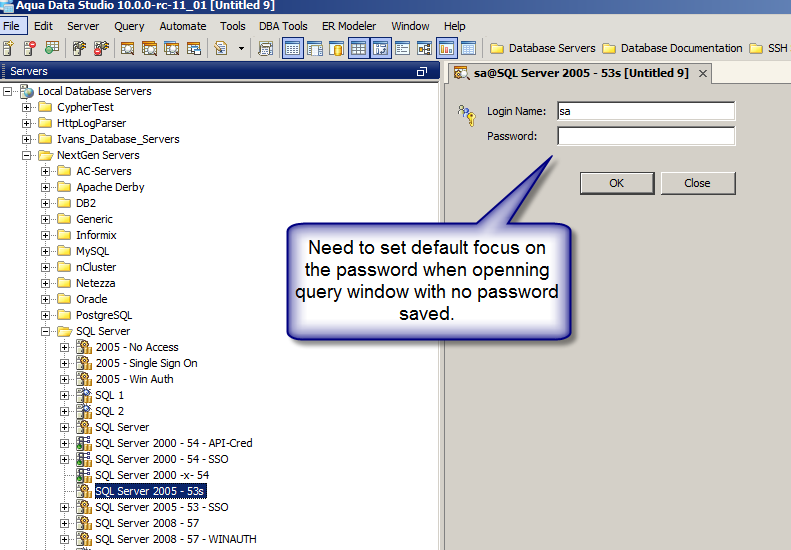The width and height of the screenshot is (791, 550).
Task: Expand the AC-Servers folder
Action: point(46,172)
